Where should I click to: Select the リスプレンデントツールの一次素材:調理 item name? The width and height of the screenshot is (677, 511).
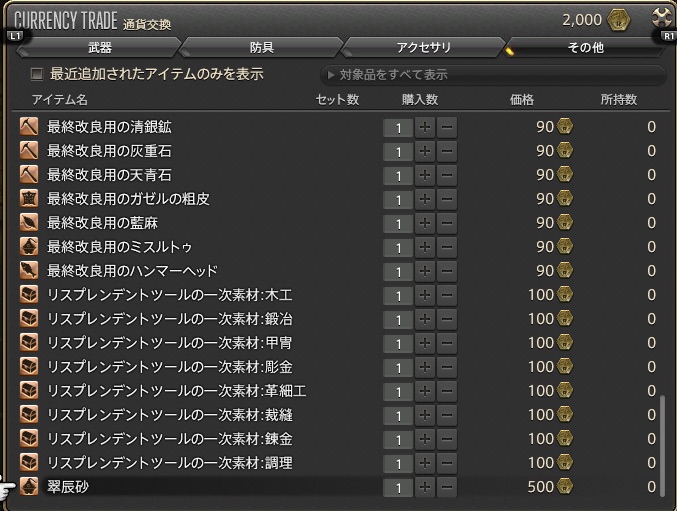click(170, 463)
